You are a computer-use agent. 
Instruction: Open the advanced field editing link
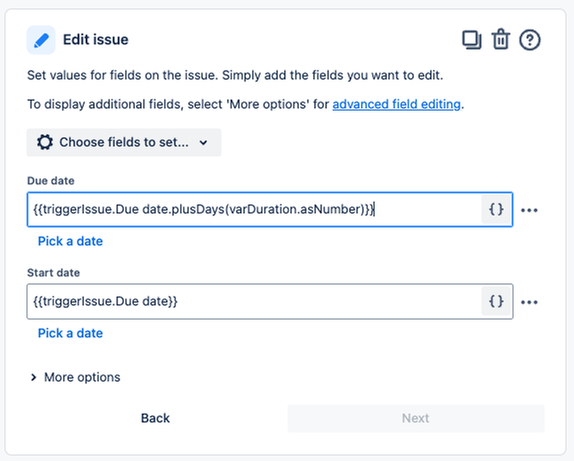396,104
